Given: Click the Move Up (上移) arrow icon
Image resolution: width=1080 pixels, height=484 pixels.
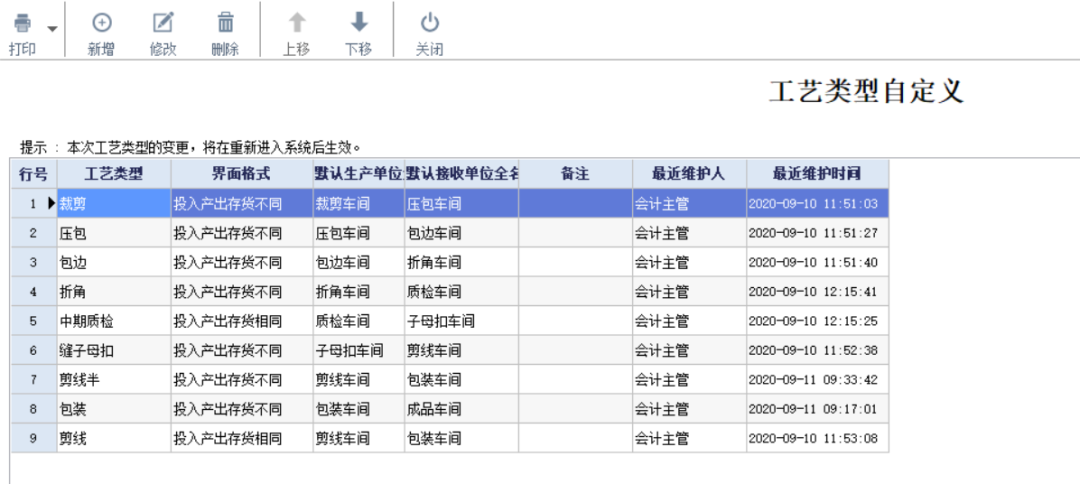Looking at the screenshot, I should pyautogui.click(x=296, y=23).
